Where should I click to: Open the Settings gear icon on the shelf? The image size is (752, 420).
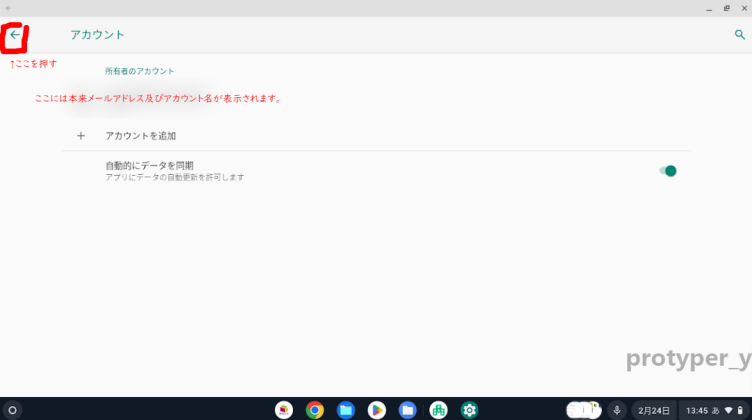[x=469, y=410]
